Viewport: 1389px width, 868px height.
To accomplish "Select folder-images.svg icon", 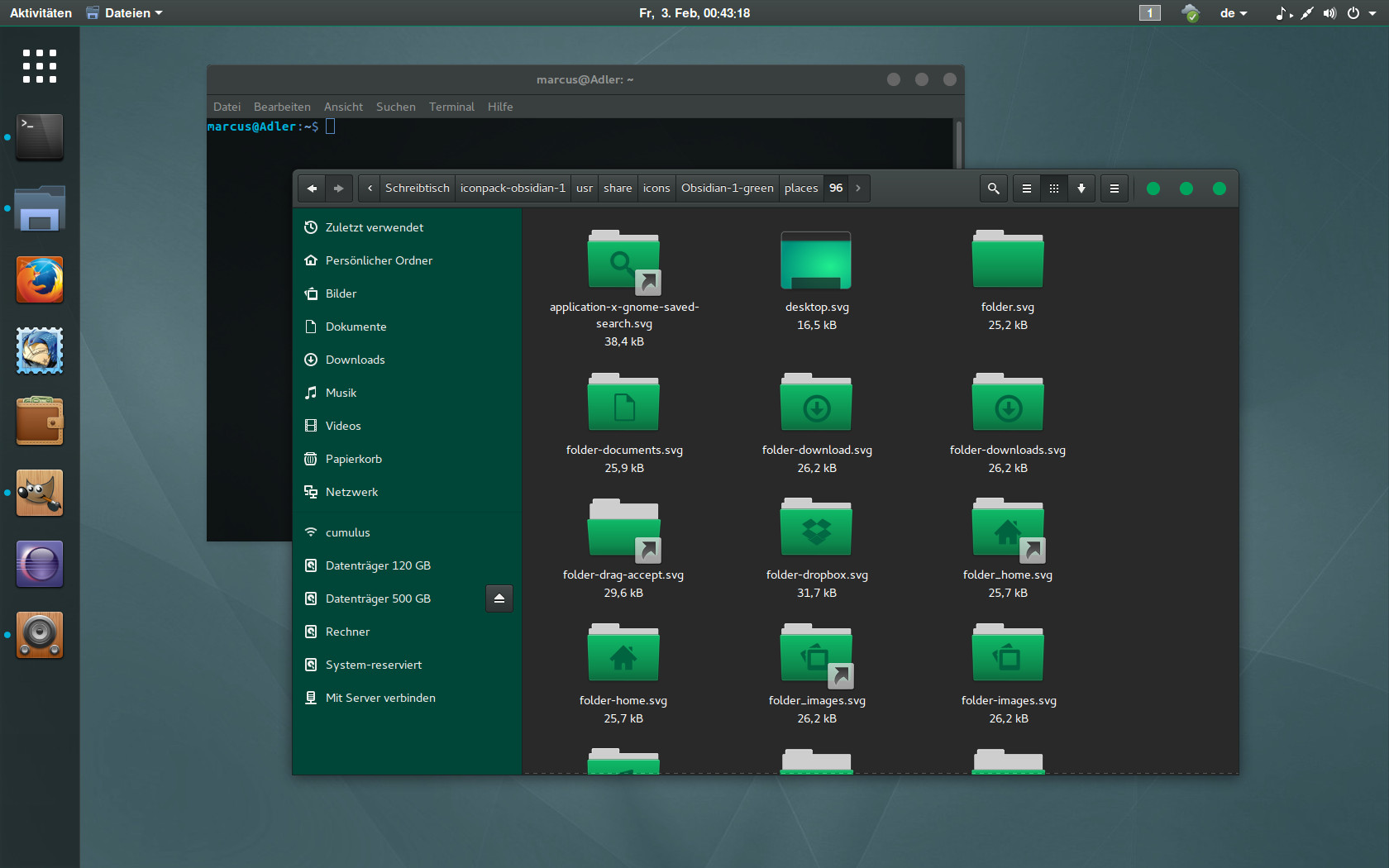I will 1008,653.
